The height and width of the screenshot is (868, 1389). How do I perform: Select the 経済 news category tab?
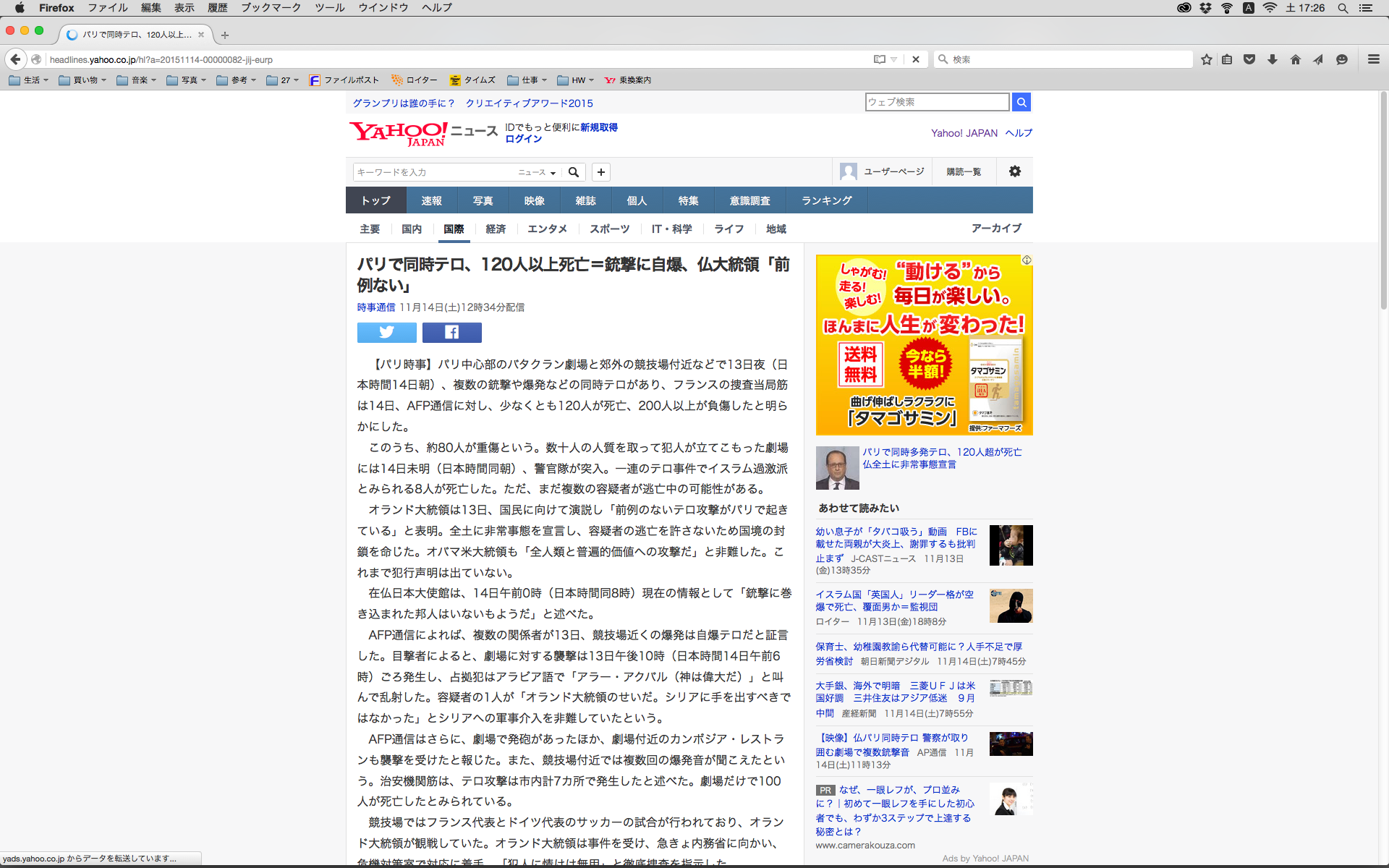[x=496, y=229]
